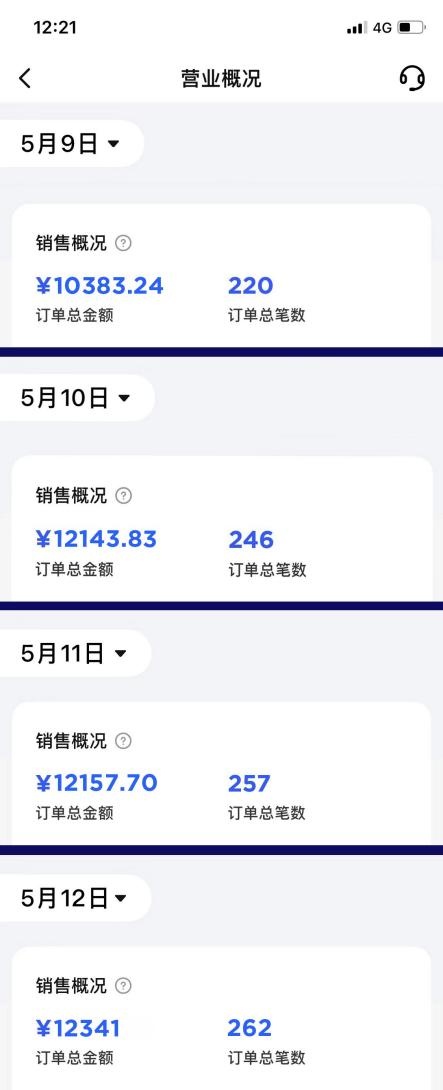The width and height of the screenshot is (443, 1090).
Task: Tap the ¥10383.24 order total amount
Action: [x=99, y=285]
